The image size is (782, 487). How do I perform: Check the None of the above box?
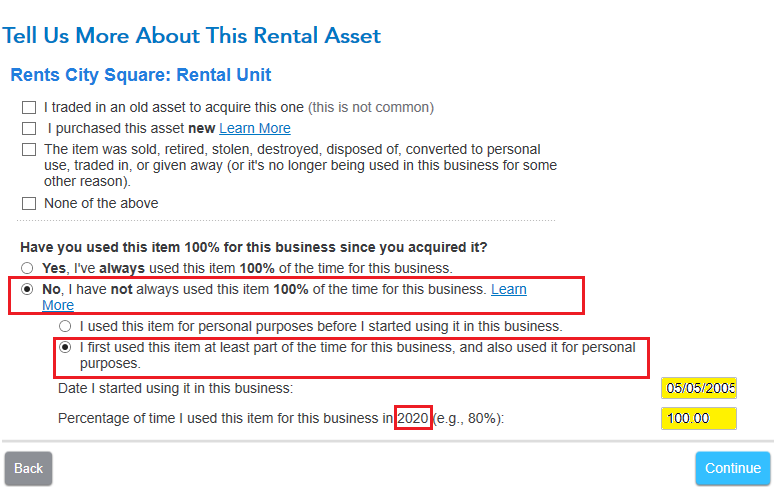pyautogui.click(x=29, y=203)
